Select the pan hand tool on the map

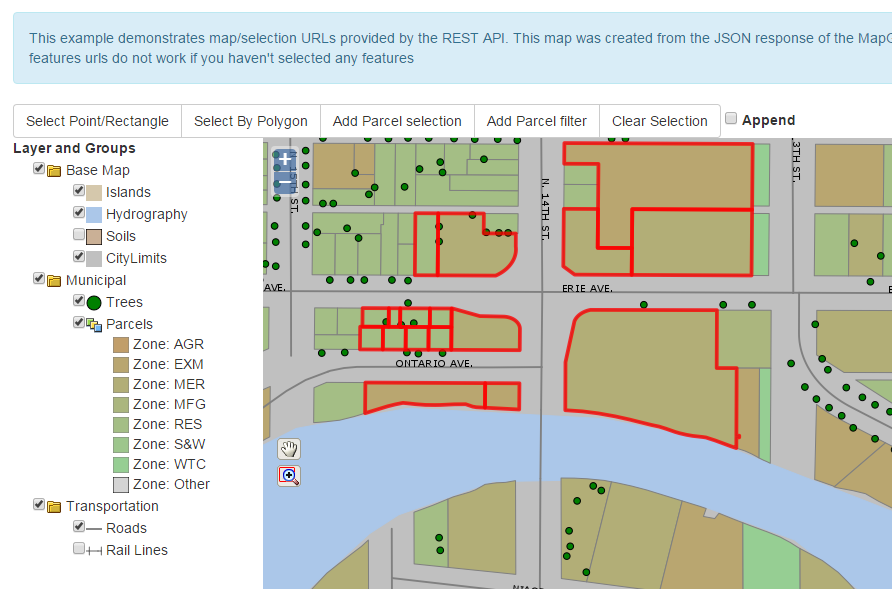(288, 449)
